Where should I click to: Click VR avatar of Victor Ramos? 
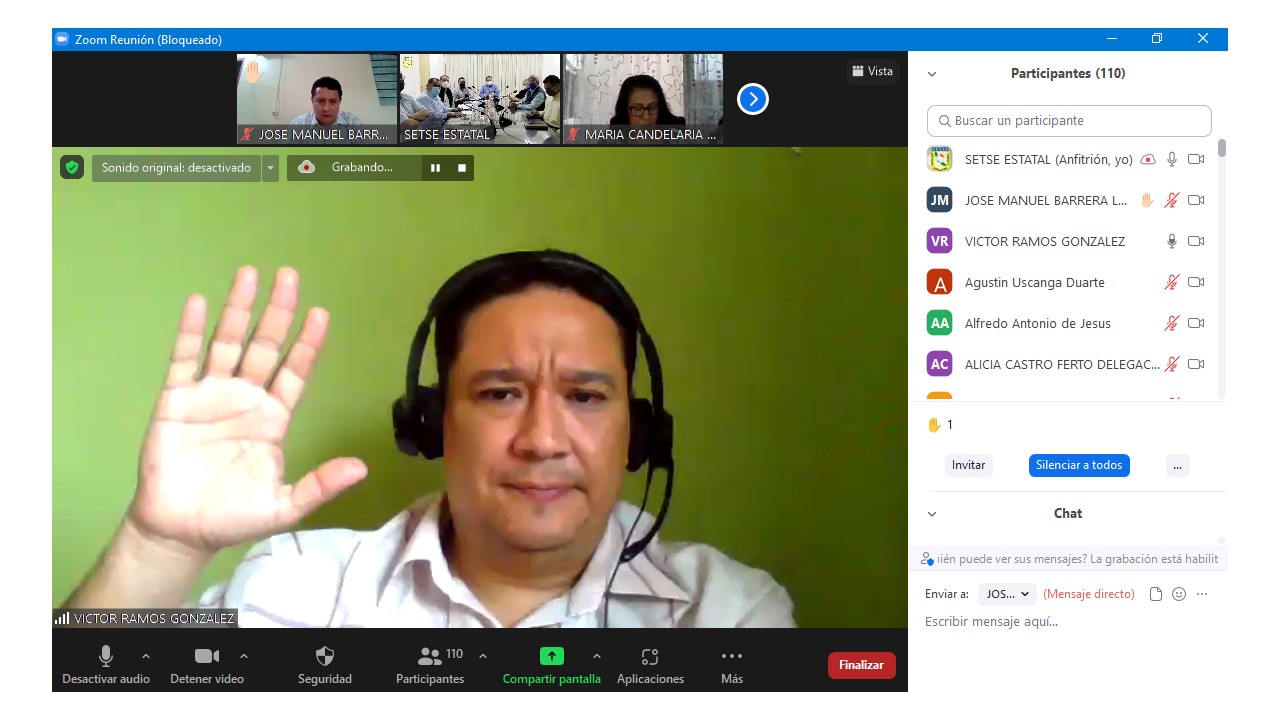tap(939, 241)
